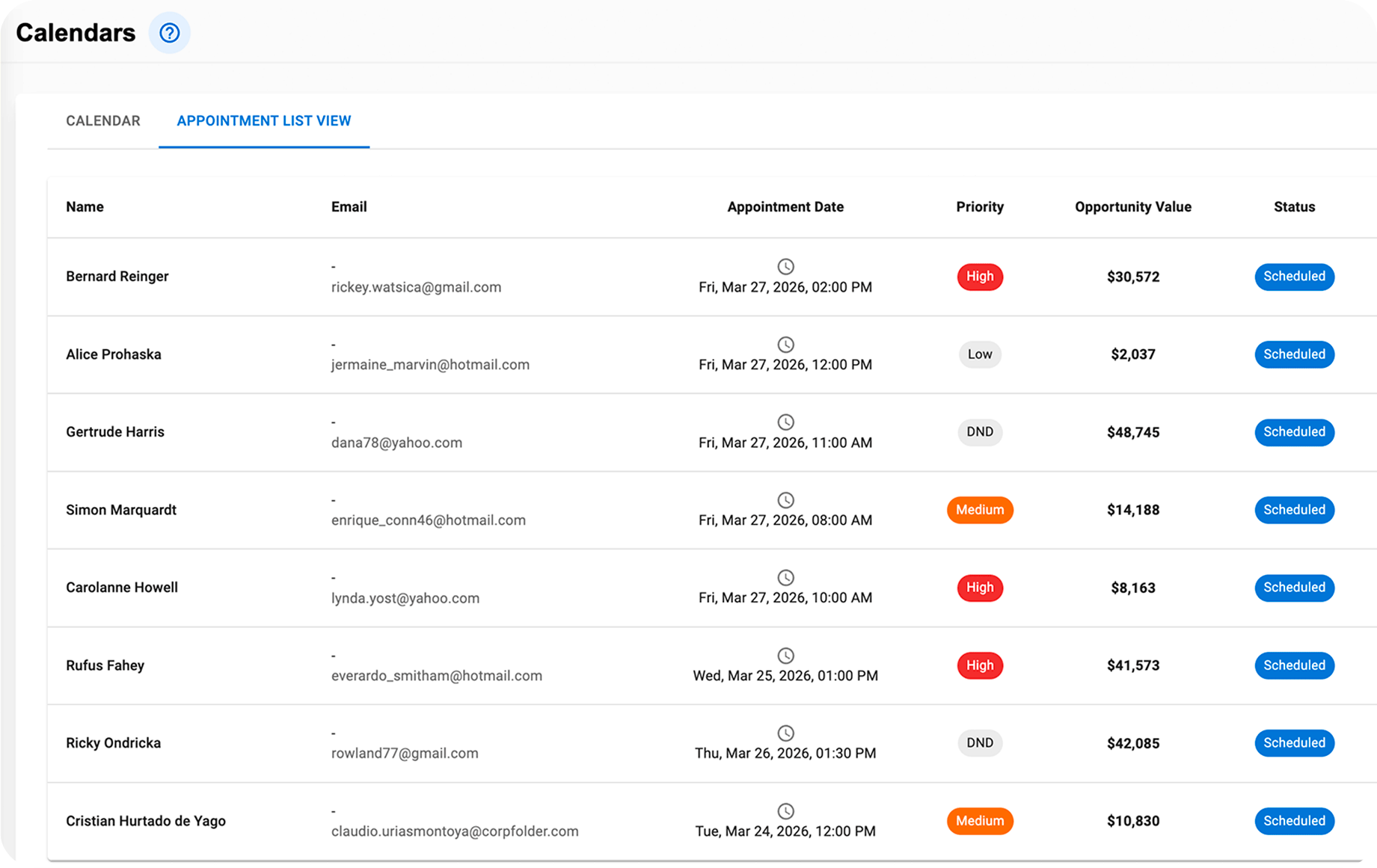
Task: Click opportunity value $41,573
Action: [1133, 665]
